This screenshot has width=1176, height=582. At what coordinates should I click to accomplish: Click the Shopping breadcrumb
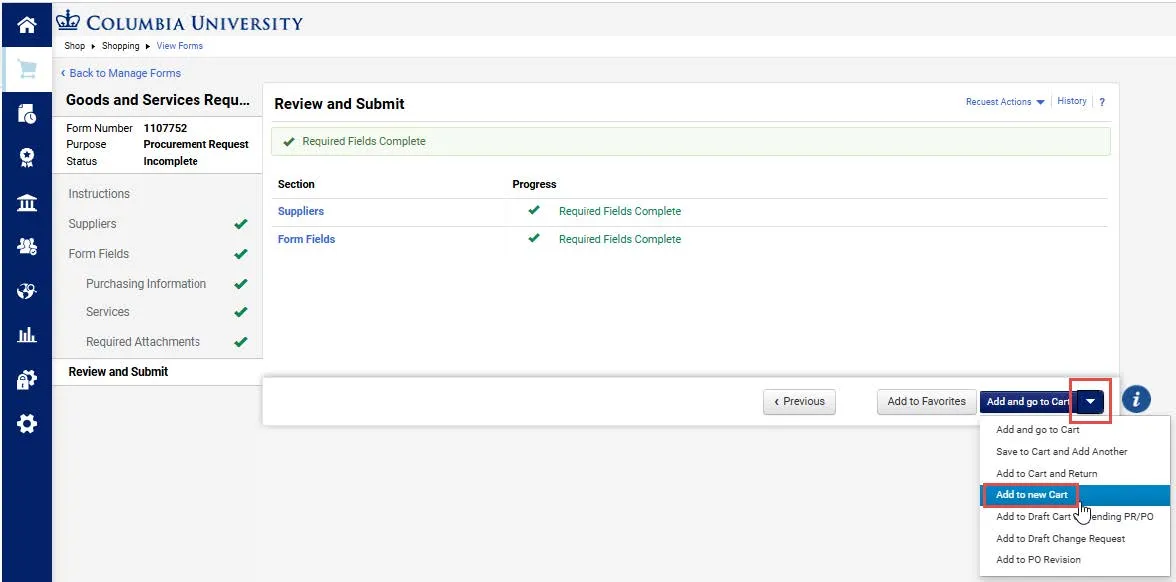[121, 46]
